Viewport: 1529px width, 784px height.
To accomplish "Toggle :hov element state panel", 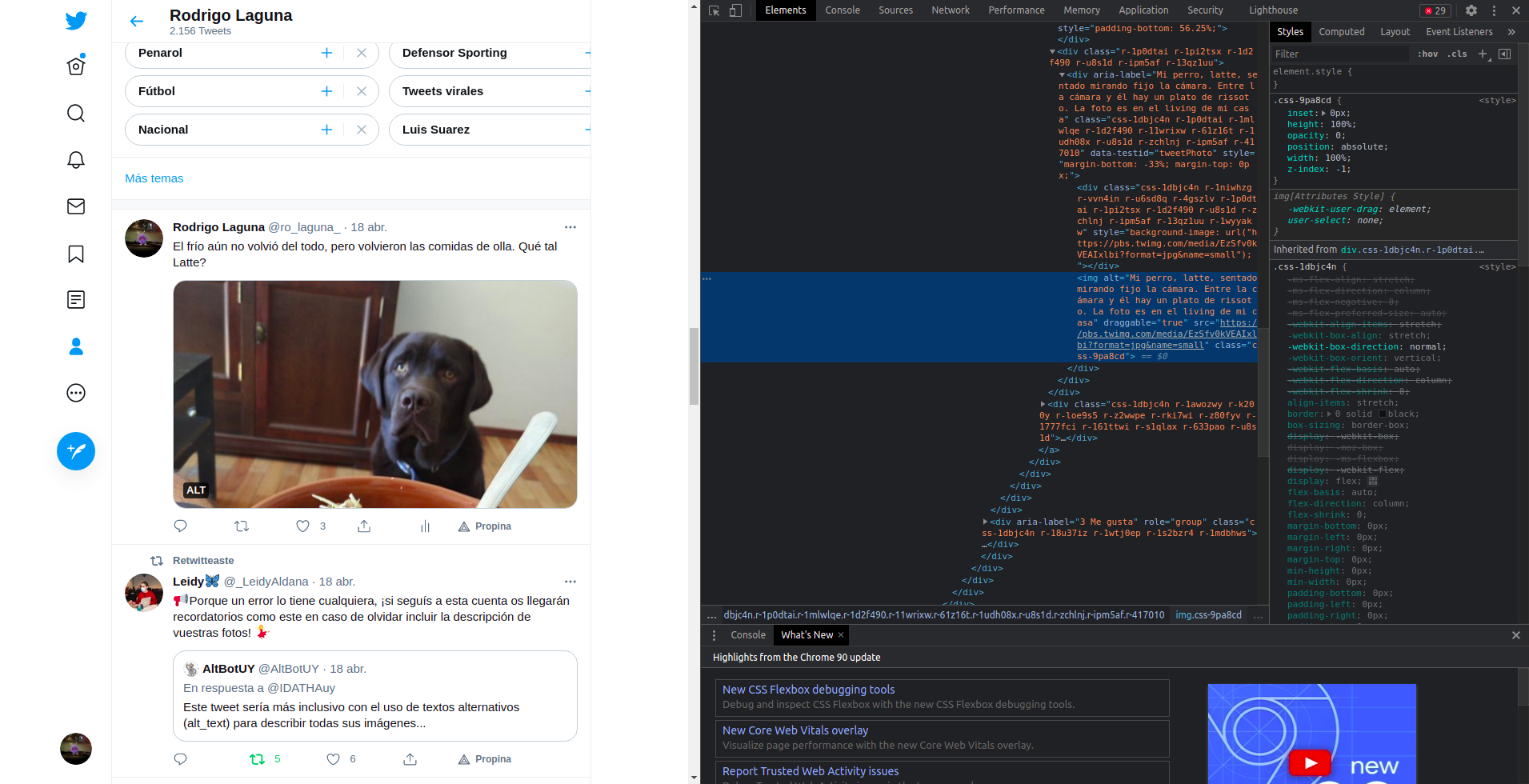I will [1427, 54].
